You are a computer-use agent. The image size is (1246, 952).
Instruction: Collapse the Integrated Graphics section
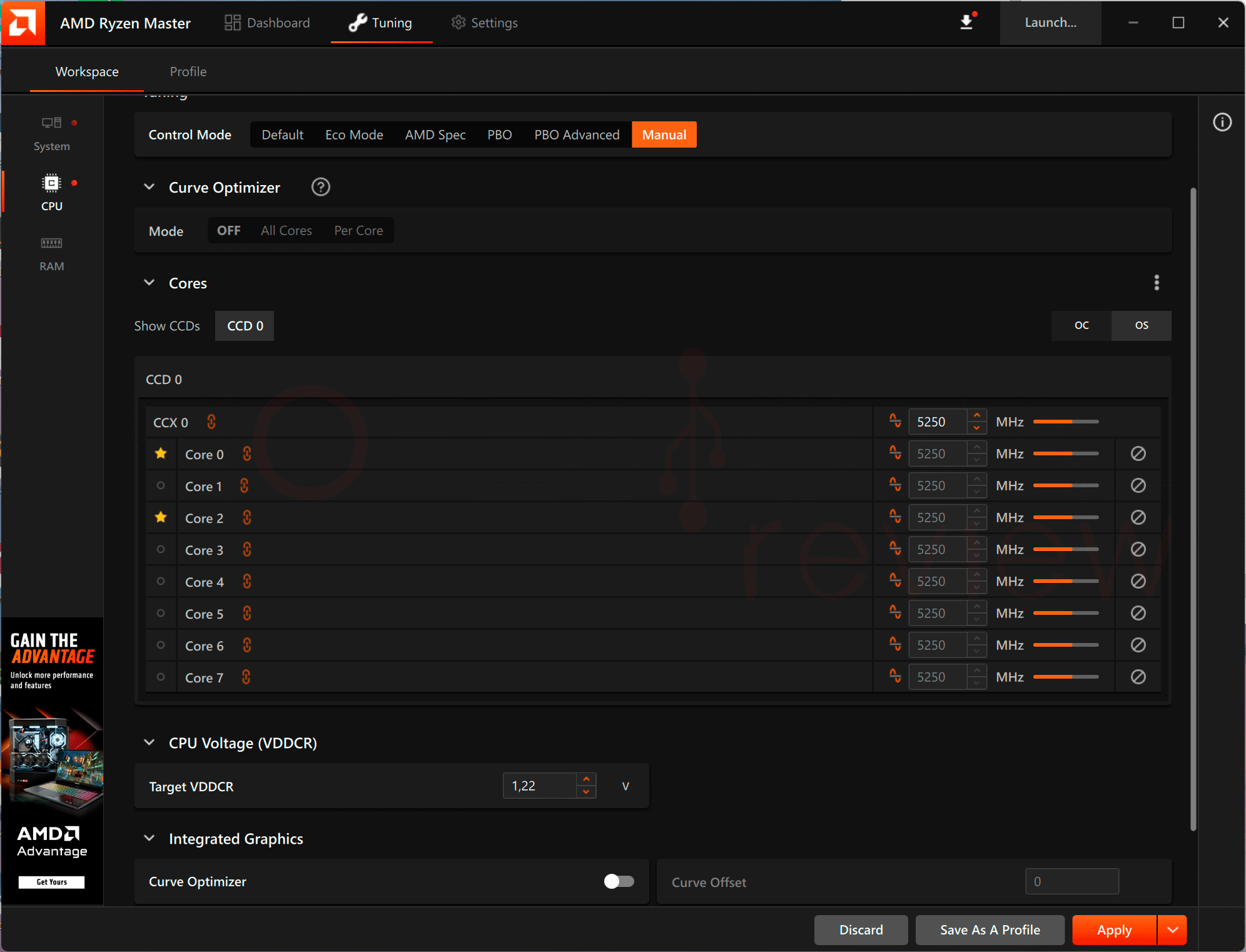point(149,838)
